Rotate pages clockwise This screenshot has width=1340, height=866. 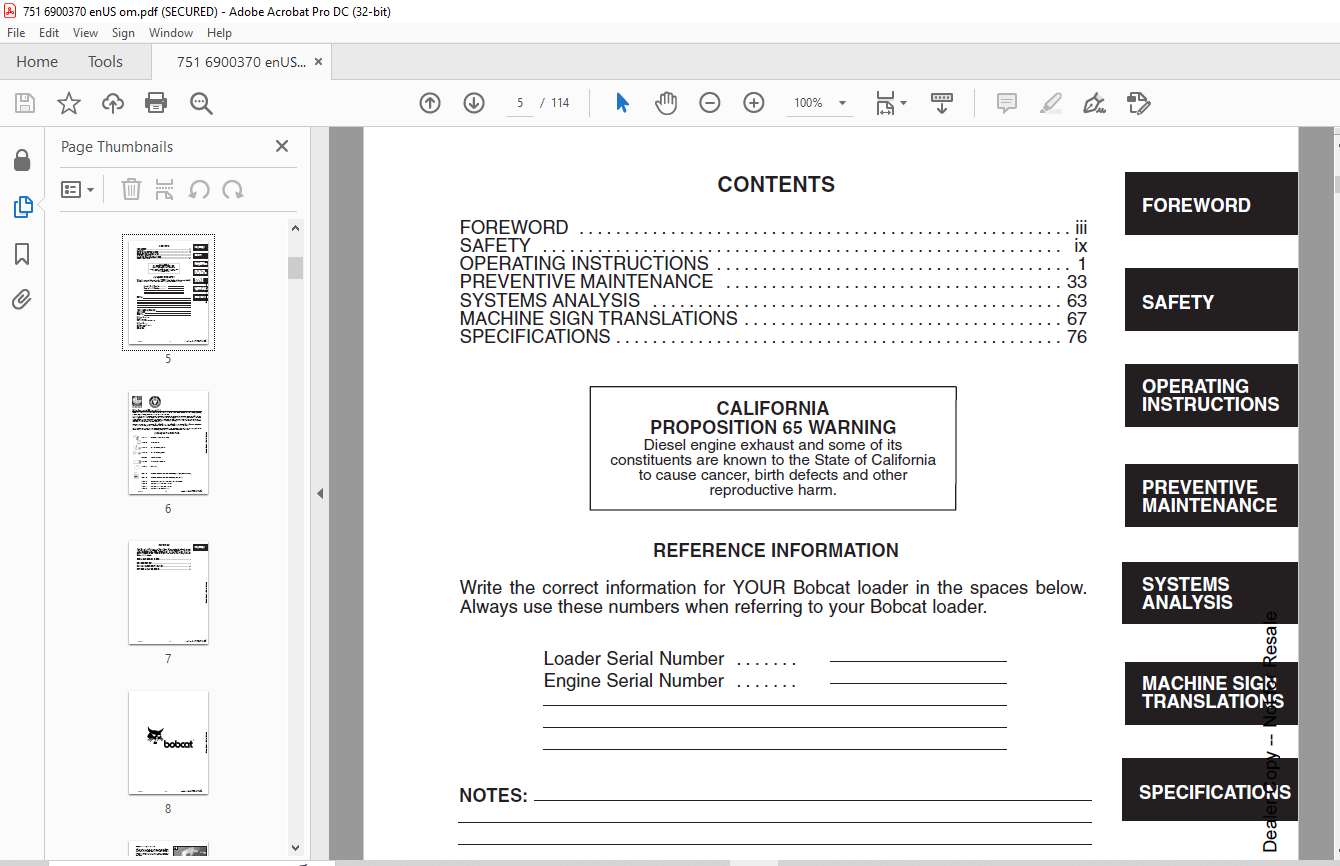(233, 189)
